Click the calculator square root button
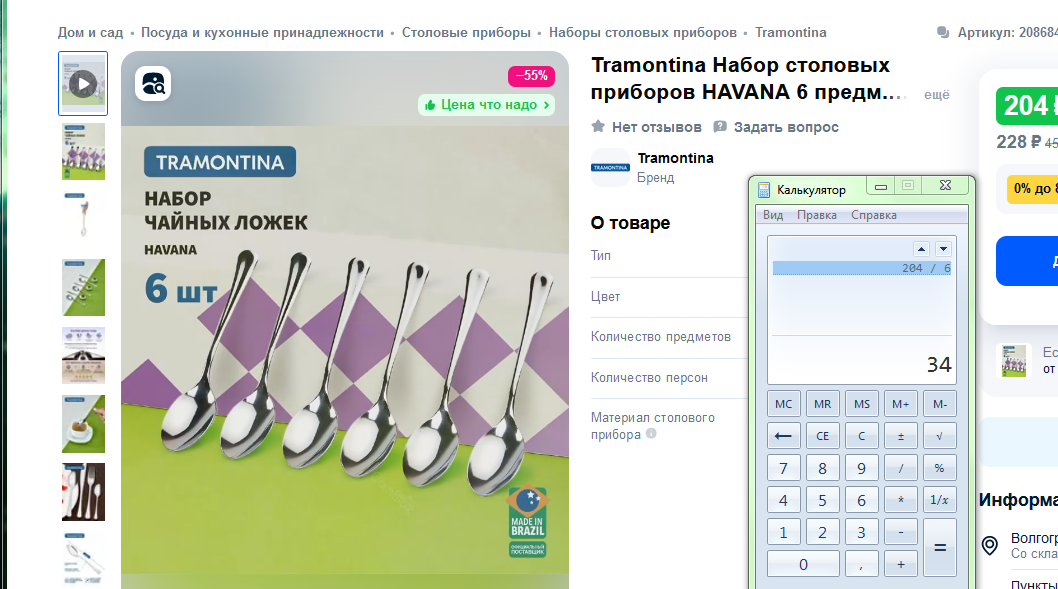This screenshot has height=589, width=1058. pyautogui.click(x=939, y=436)
